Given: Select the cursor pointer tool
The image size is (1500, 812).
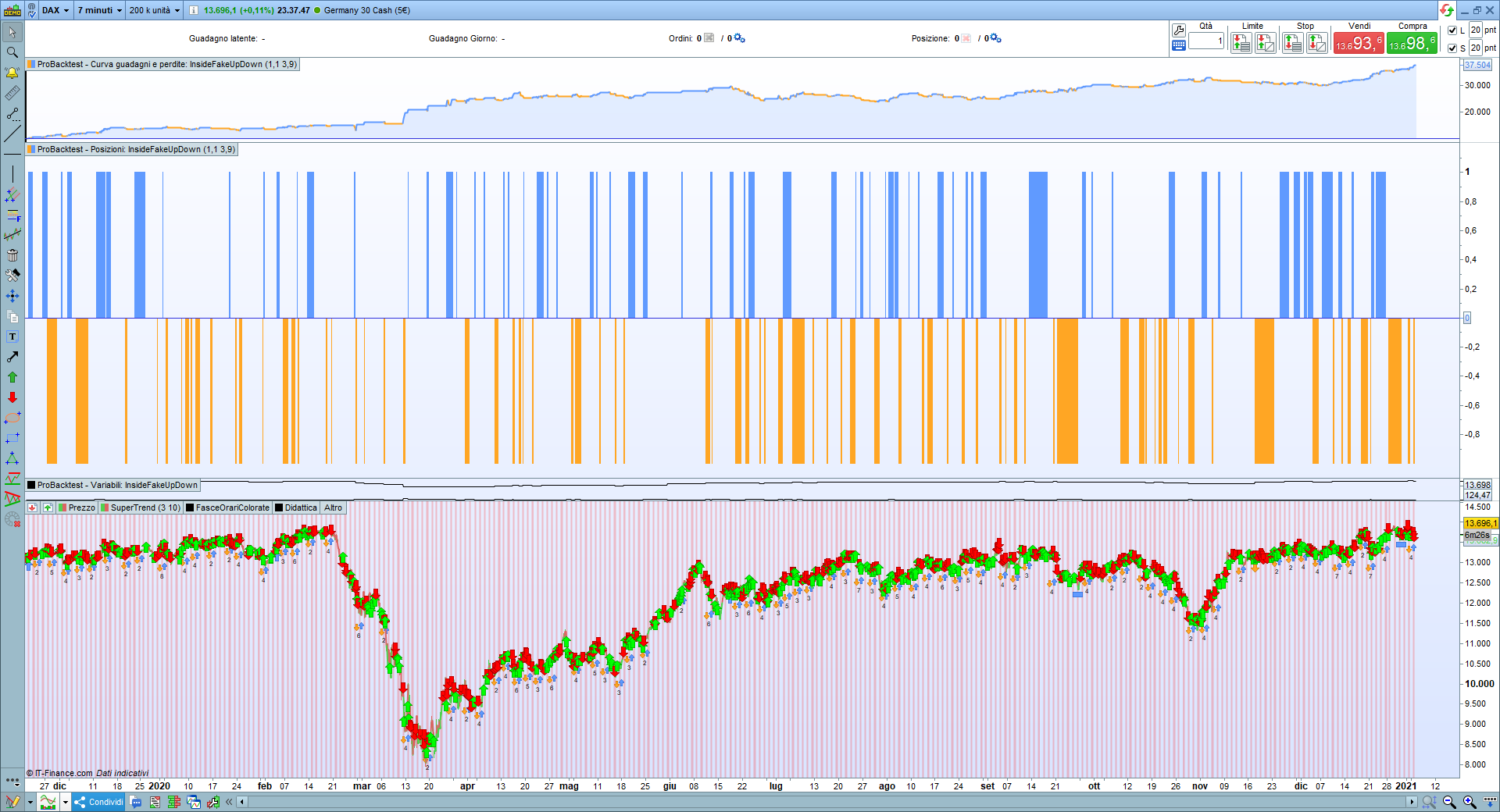Looking at the screenshot, I should tap(12, 32).
